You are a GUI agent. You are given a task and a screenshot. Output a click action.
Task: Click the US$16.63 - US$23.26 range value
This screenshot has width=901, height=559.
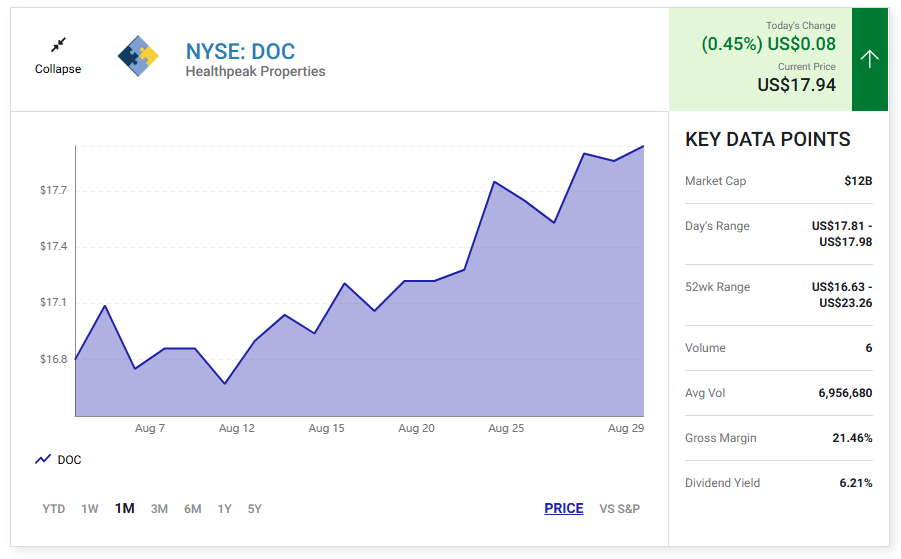pos(842,295)
